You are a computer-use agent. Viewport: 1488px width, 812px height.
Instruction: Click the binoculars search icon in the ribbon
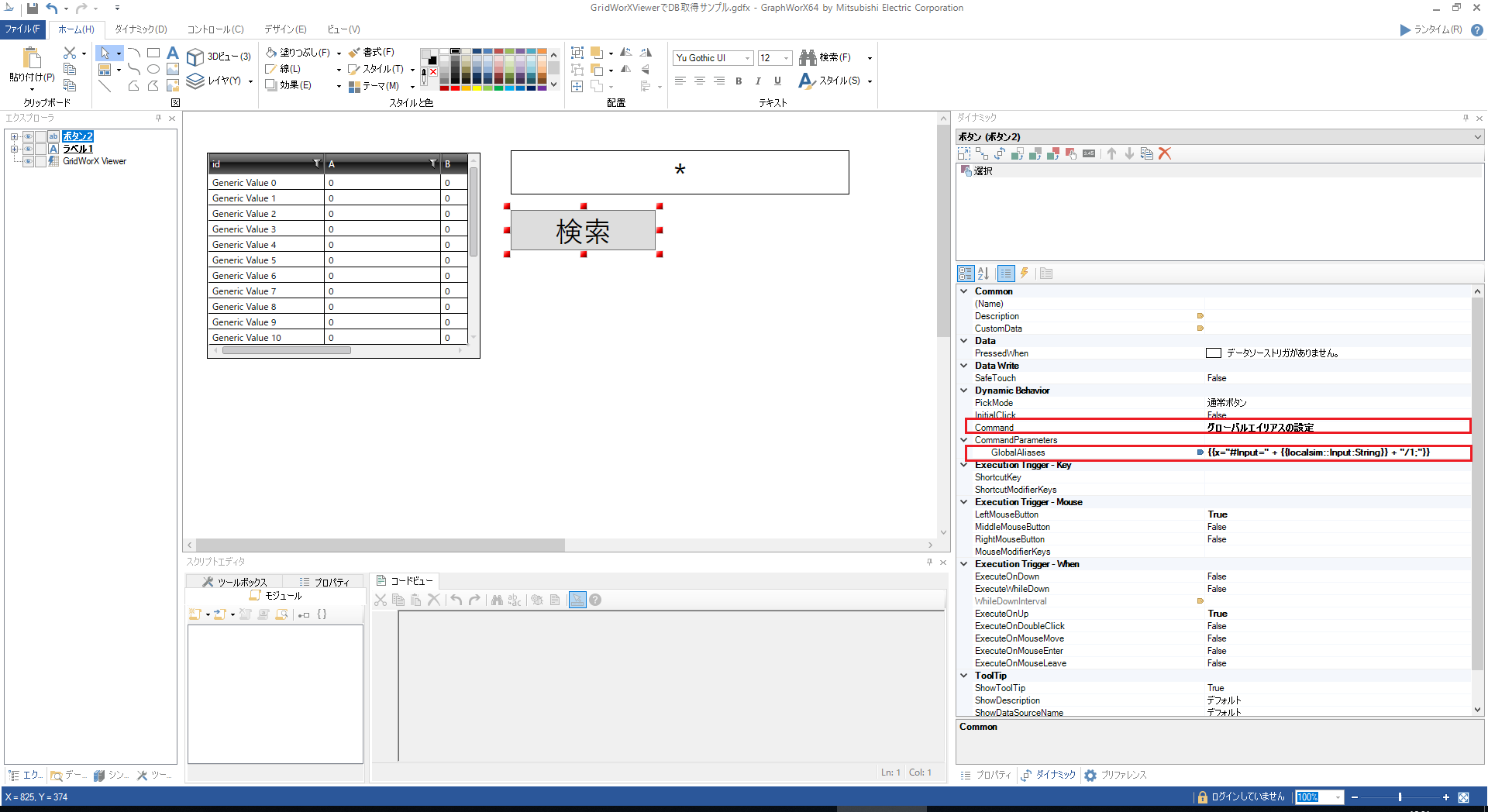tap(808, 57)
